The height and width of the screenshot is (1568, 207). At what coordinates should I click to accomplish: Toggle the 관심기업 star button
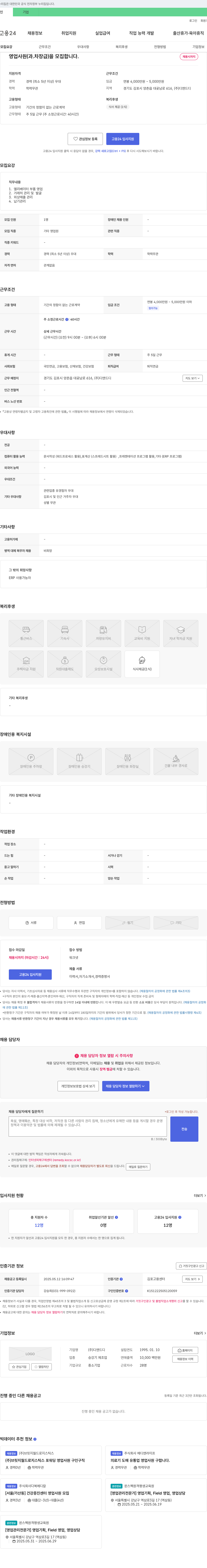tap(19, 1367)
